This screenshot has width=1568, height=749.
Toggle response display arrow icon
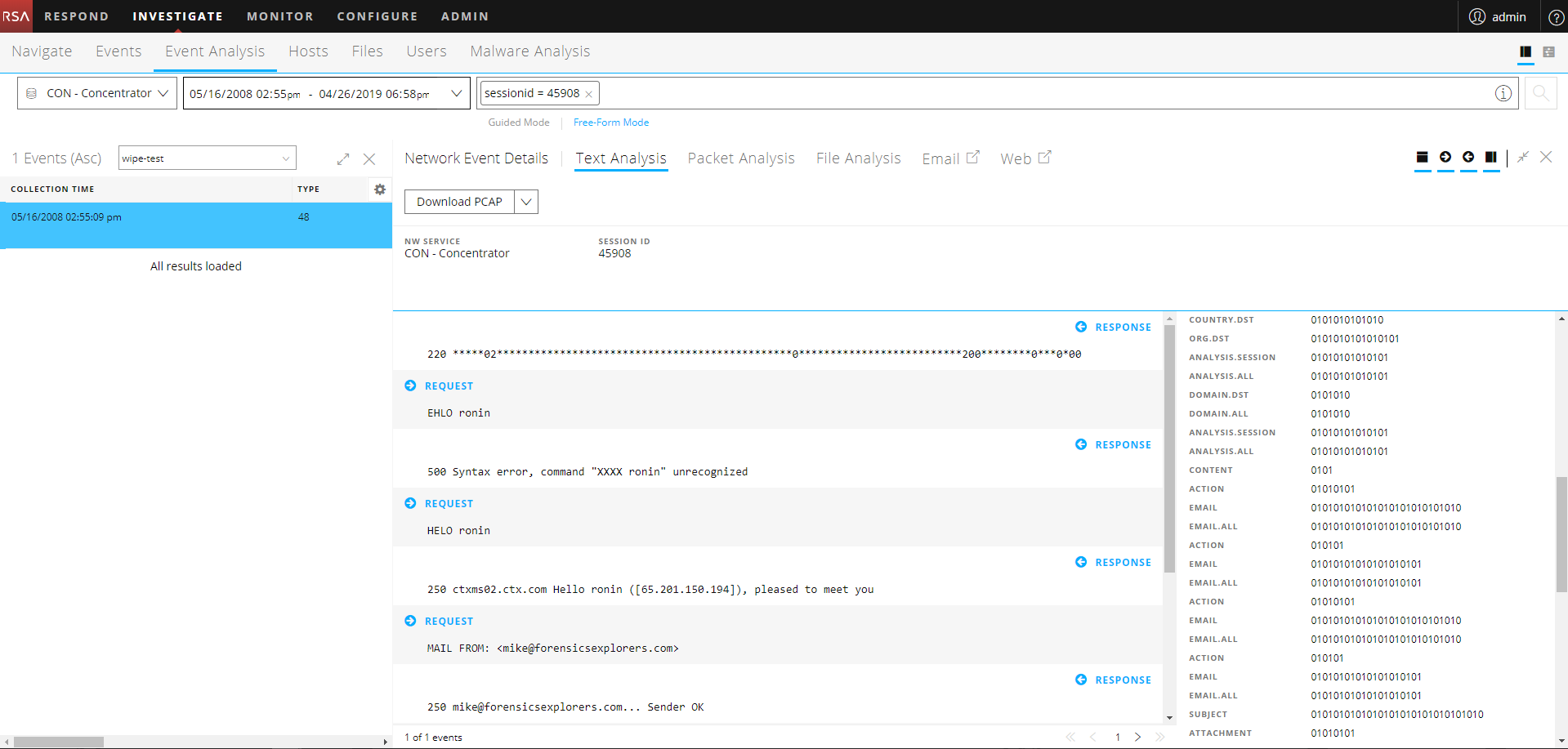coord(1467,158)
